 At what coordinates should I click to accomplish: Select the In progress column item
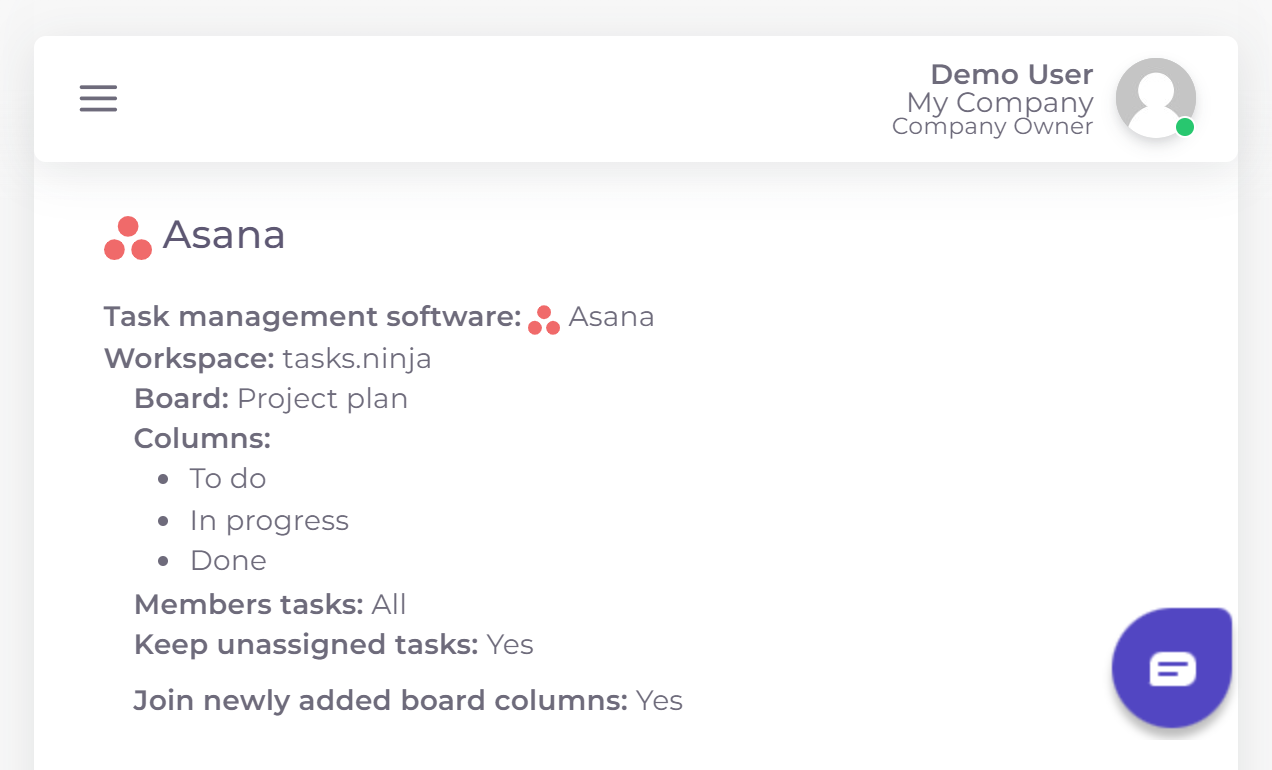[269, 521]
